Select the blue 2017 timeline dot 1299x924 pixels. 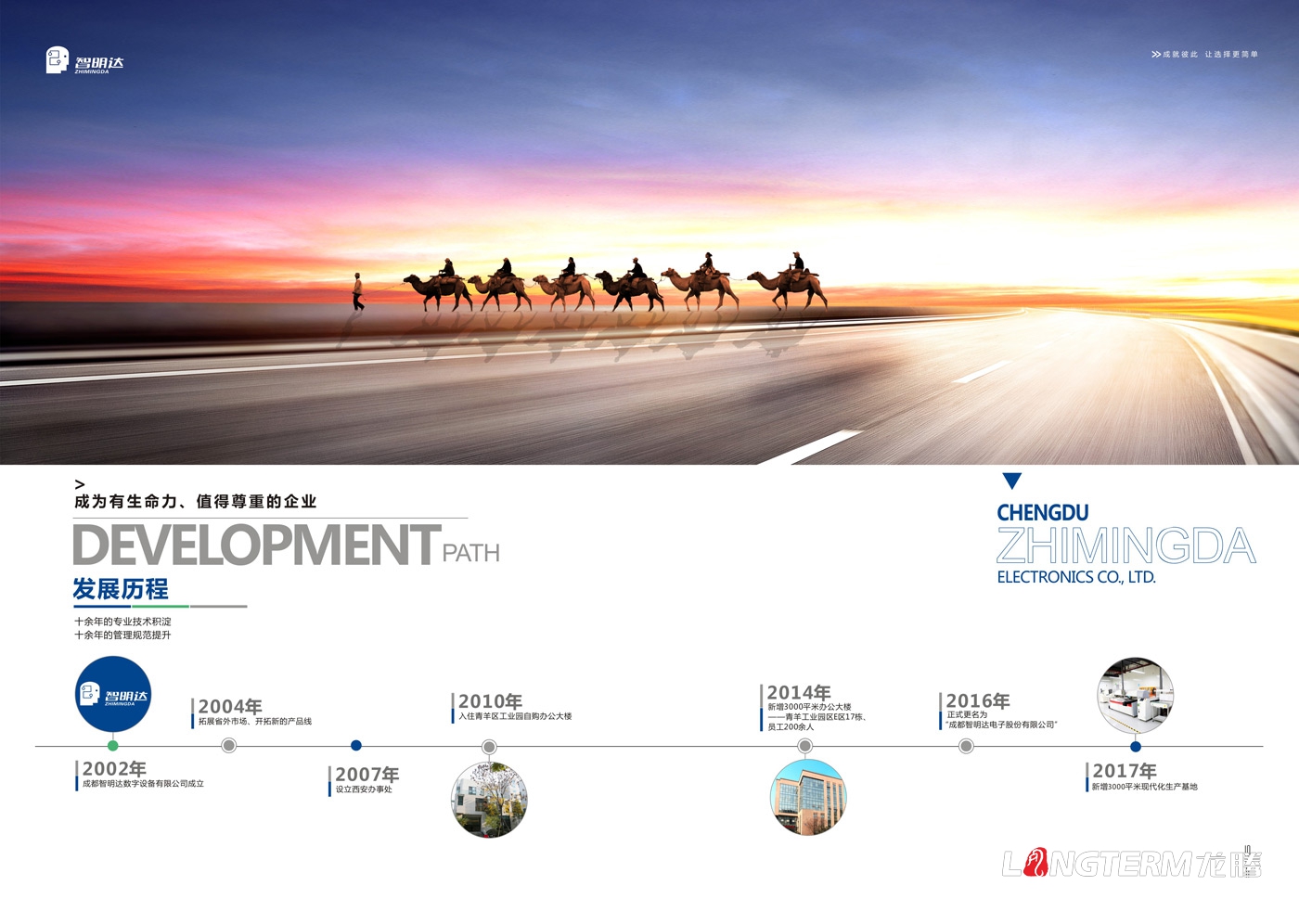[1135, 747]
